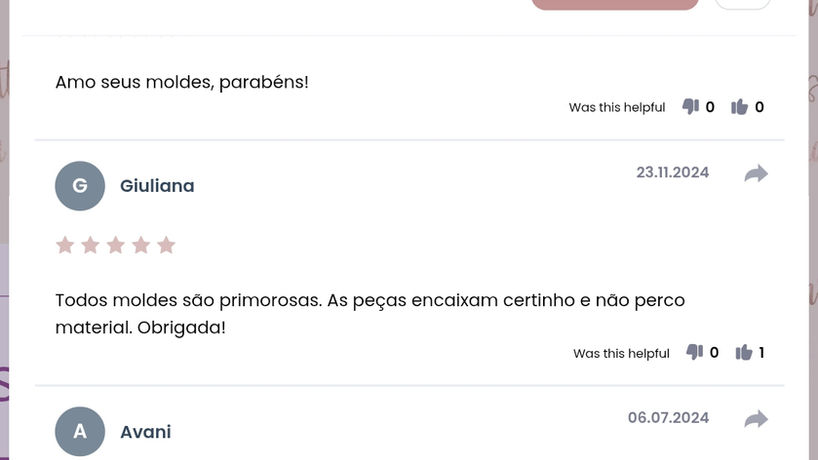Click the reviewer name Avani
The image size is (818, 460).
(145, 432)
